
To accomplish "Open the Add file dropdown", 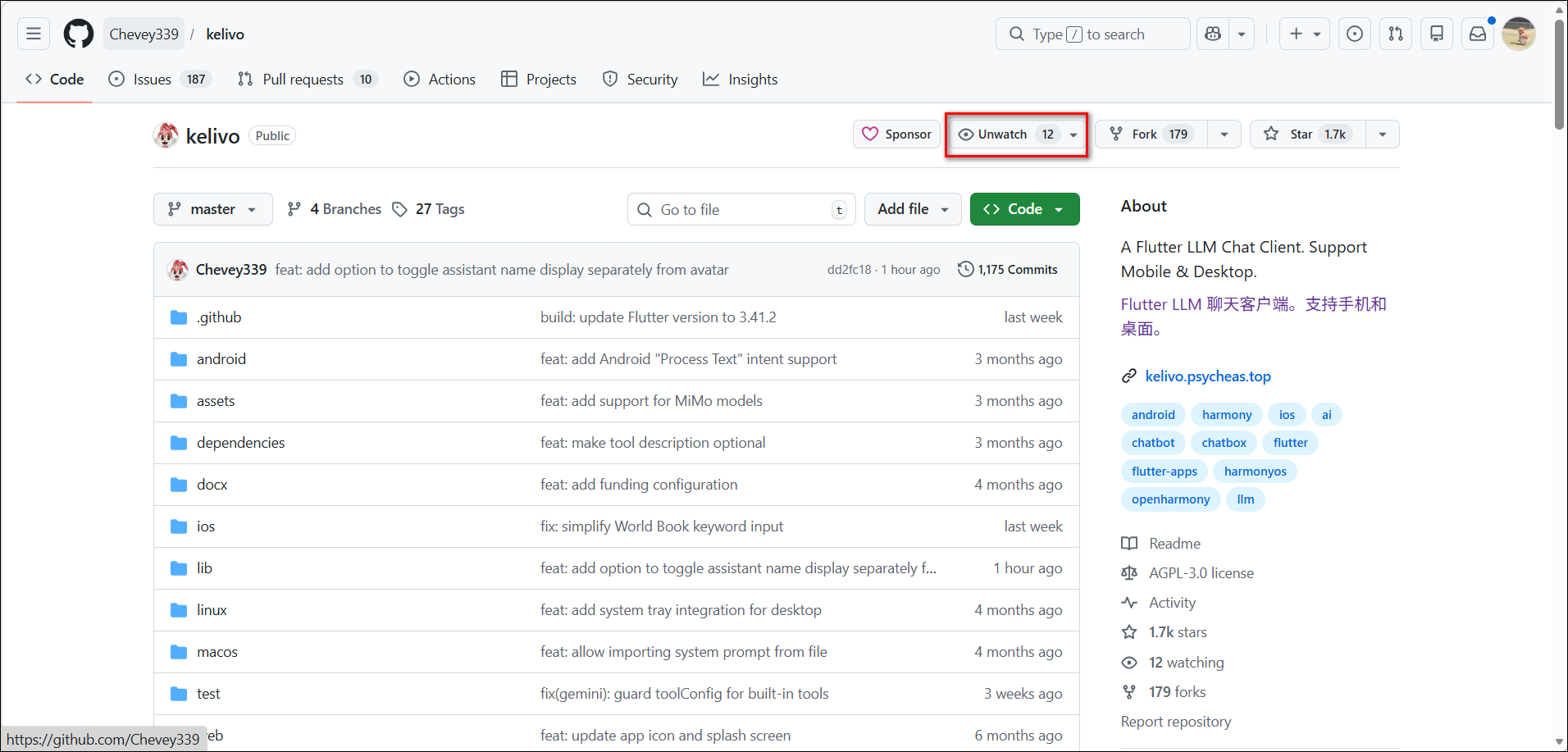I will (x=912, y=209).
